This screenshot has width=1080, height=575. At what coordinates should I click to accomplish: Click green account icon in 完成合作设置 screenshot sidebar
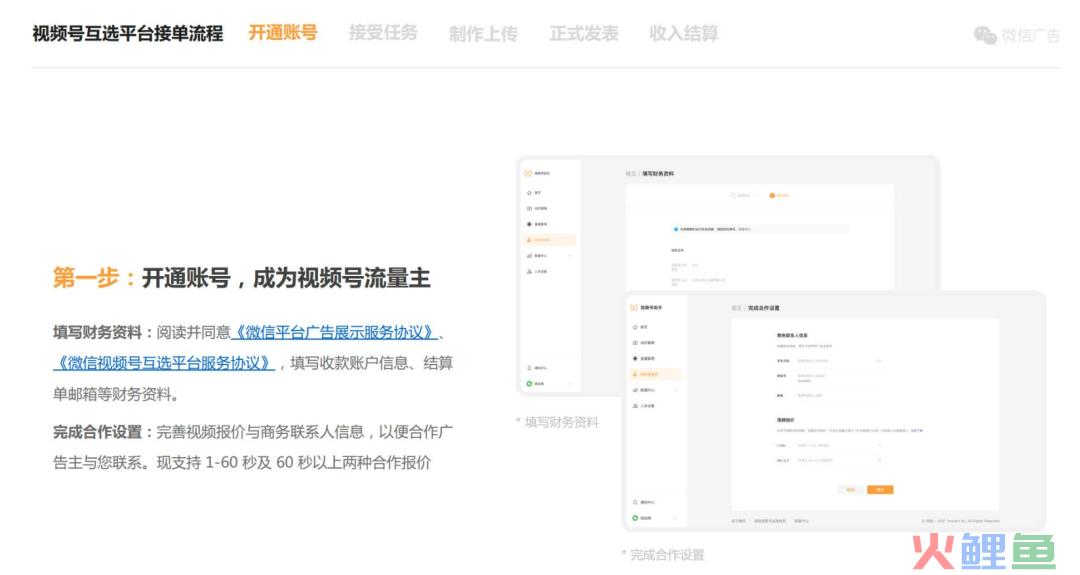pyautogui.click(x=635, y=518)
